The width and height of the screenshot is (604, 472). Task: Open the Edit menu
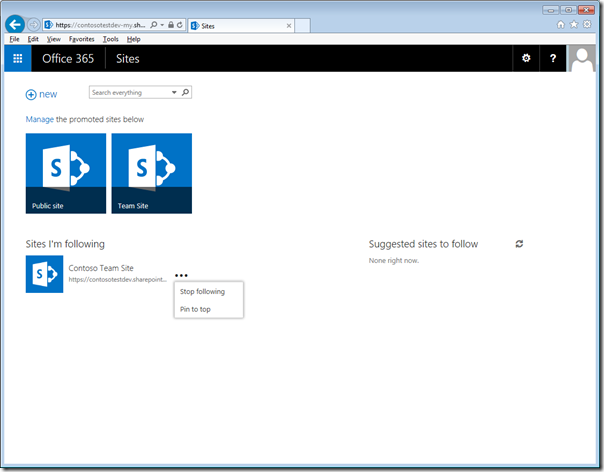click(x=33, y=39)
